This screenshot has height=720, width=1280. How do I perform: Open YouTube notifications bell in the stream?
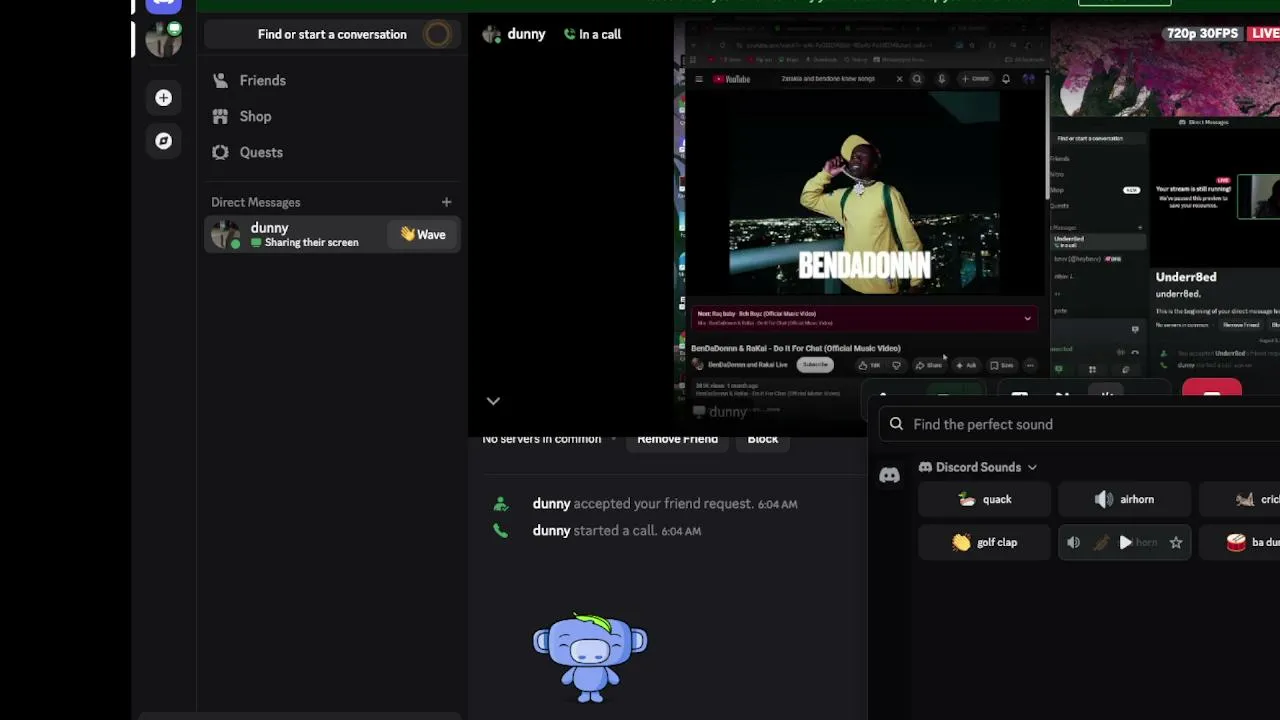(x=1006, y=79)
